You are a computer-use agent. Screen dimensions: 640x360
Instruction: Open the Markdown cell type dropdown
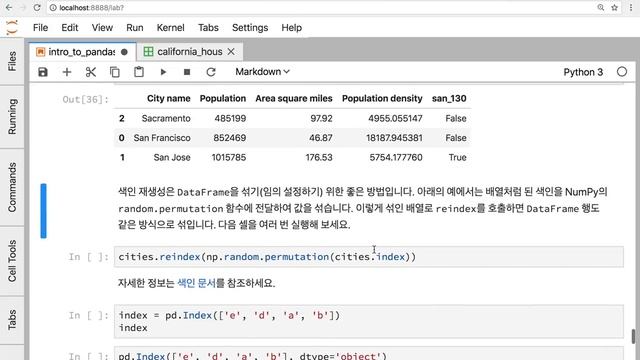(262, 72)
